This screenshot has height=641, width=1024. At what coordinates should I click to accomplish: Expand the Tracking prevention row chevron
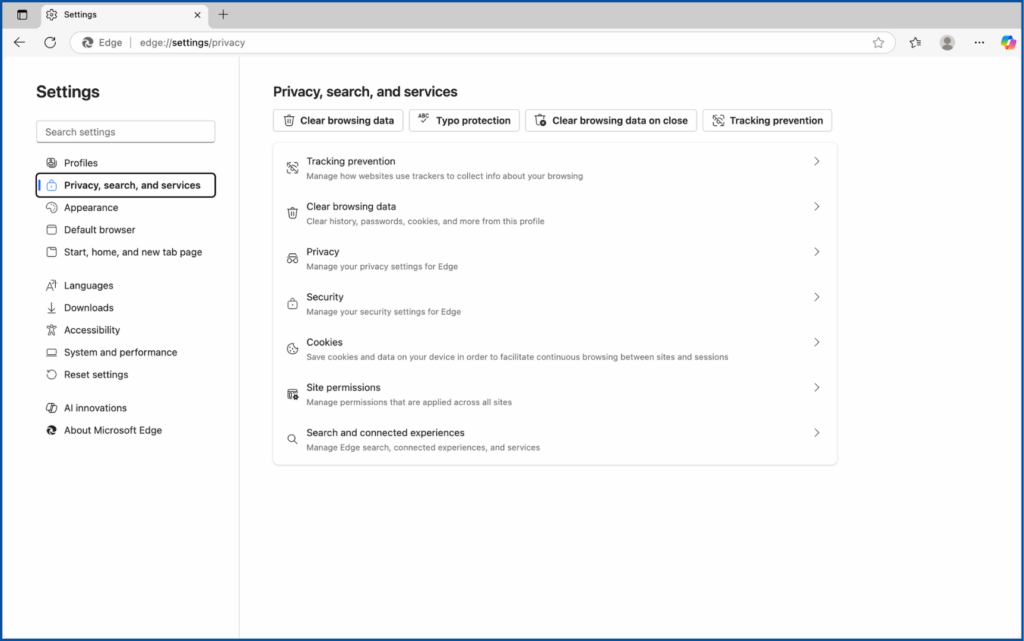[x=816, y=161]
